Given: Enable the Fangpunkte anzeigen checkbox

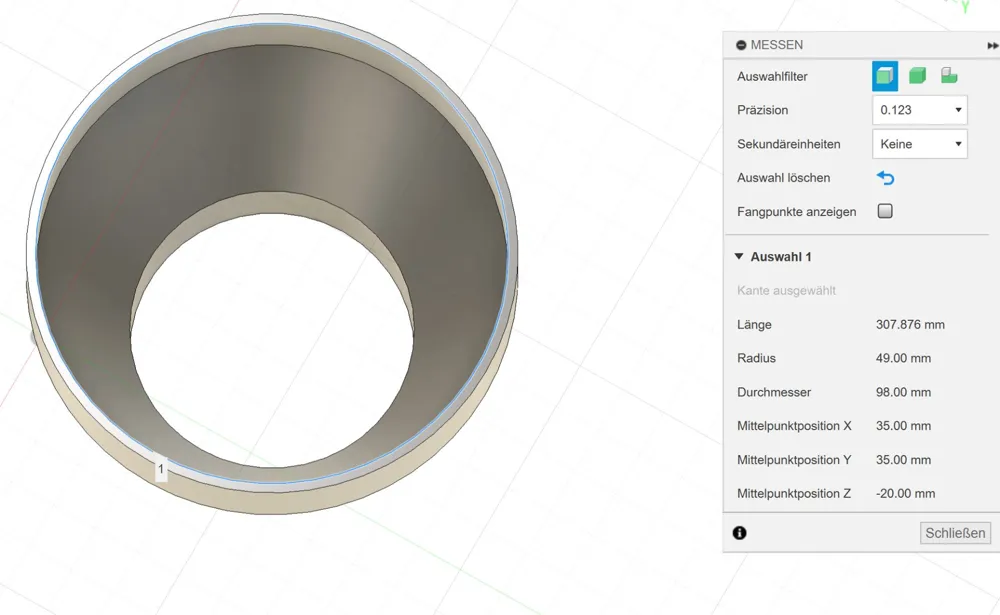Looking at the screenshot, I should coord(885,211).
